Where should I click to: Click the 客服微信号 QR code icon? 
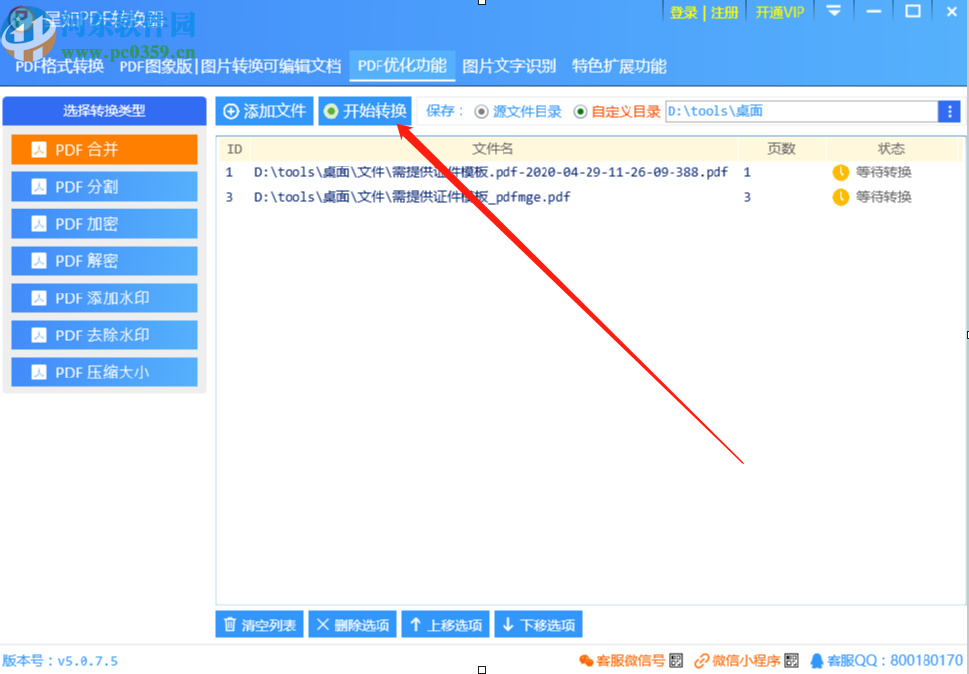pos(675,660)
